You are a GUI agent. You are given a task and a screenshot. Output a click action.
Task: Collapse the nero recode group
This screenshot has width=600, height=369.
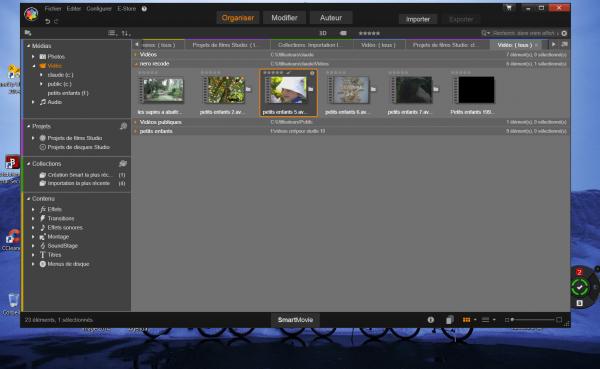135,64
